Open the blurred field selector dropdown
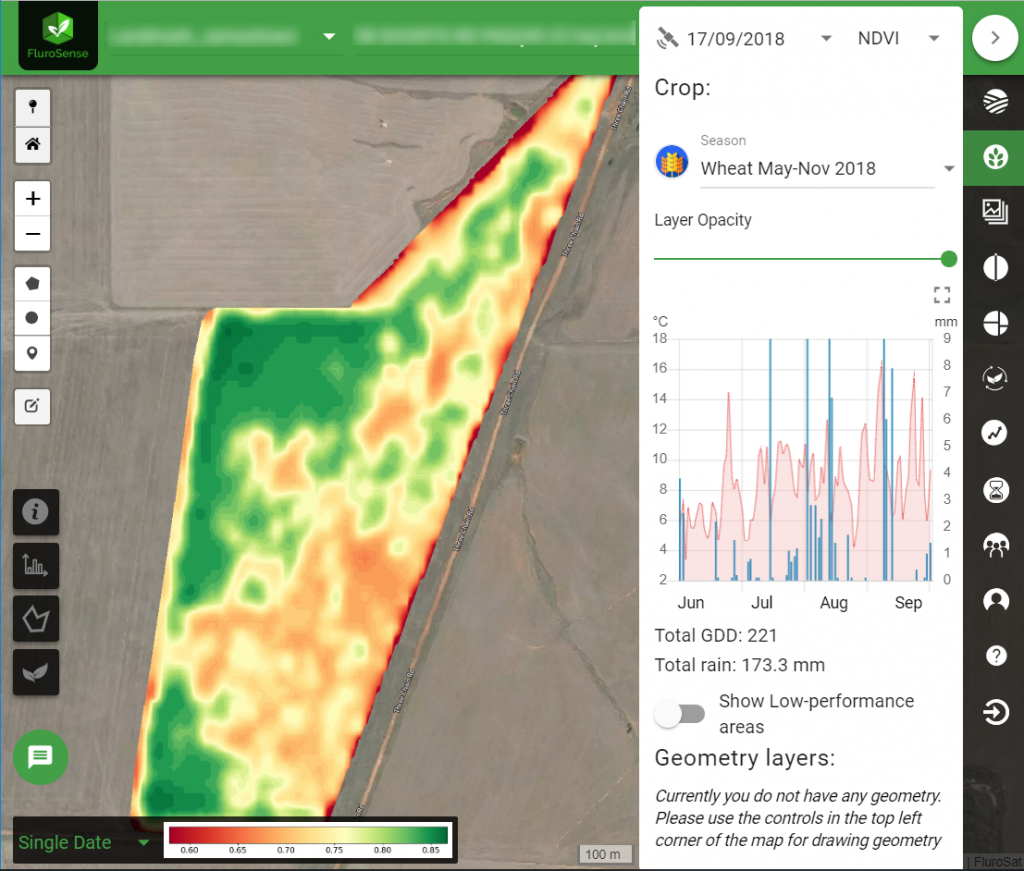 pos(494,35)
